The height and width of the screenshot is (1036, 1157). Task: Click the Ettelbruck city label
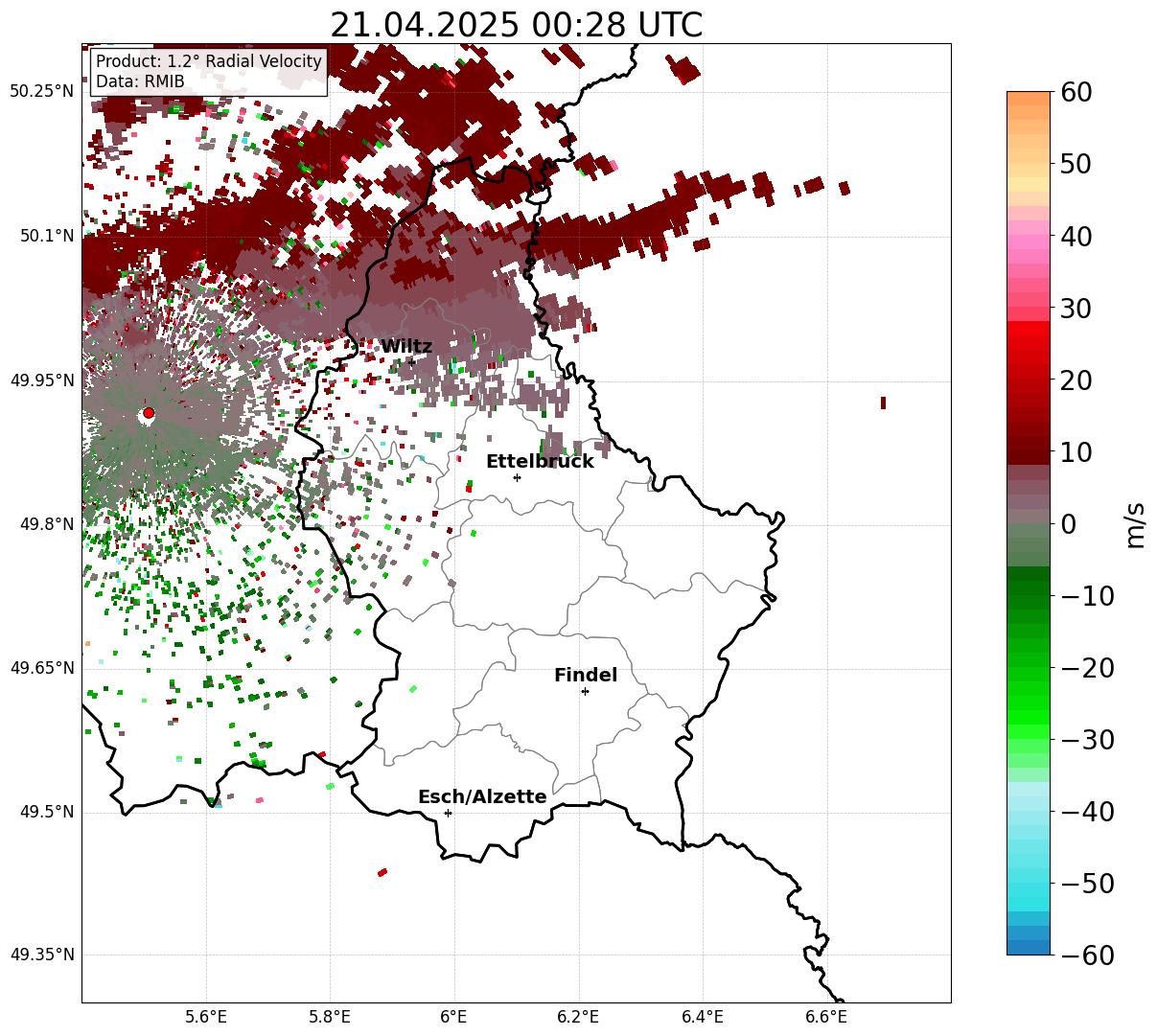[540, 462]
